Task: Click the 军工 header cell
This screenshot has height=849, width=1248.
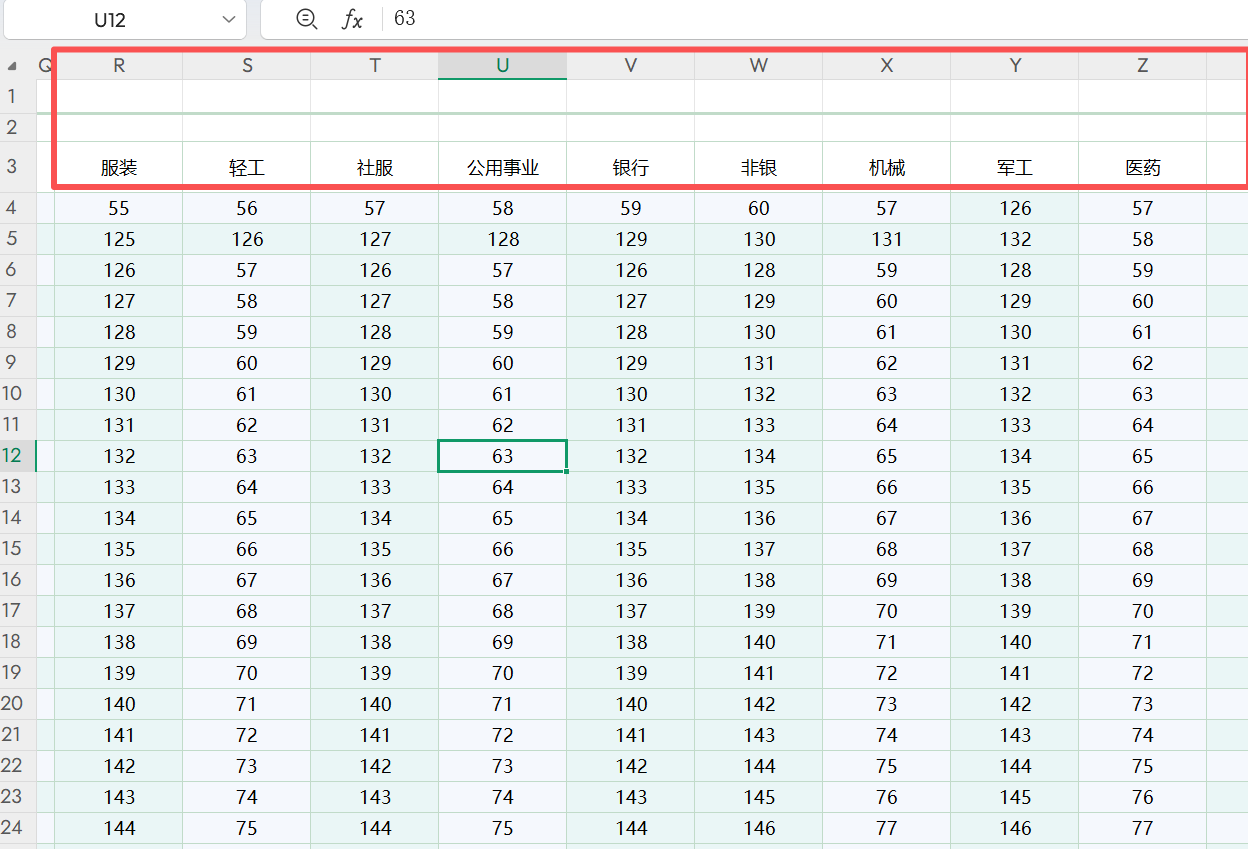Action: (x=1014, y=168)
